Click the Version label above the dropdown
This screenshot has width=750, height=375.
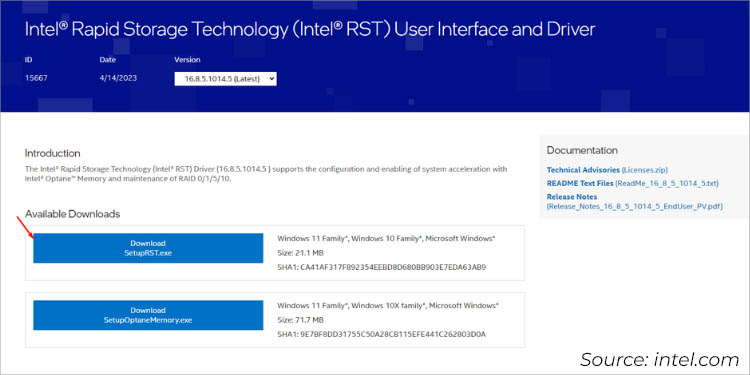pos(187,60)
